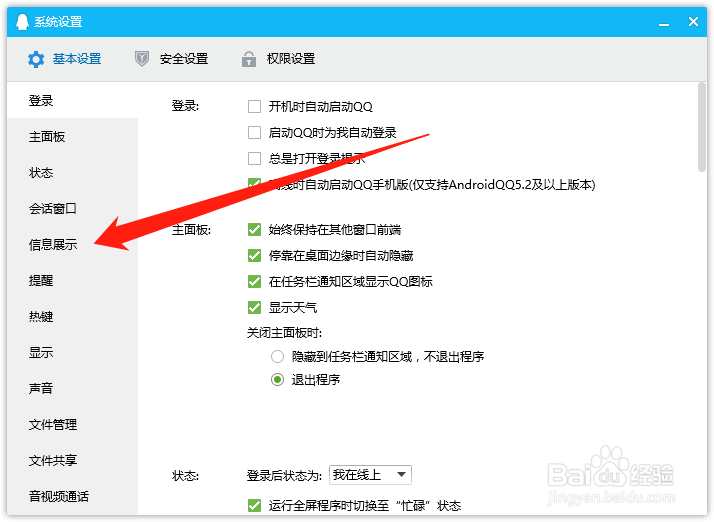Open 会话窗口 settings in sidebar
This screenshot has height=522, width=714.
click(x=72, y=209)
